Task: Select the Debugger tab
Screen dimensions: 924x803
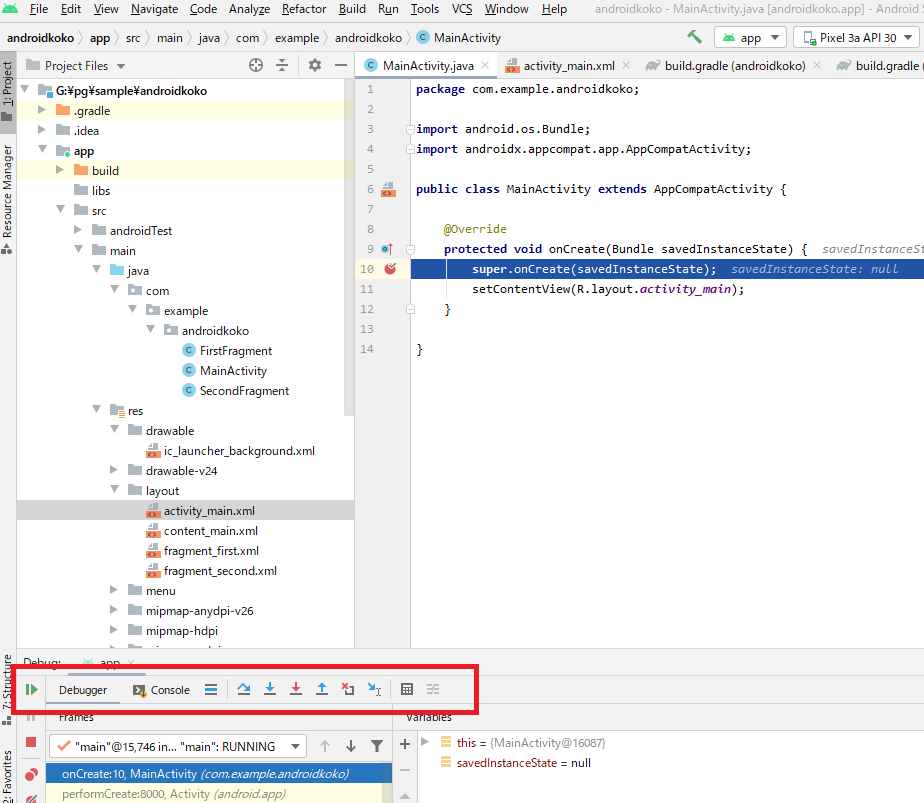Action: (x=83, y=690)
